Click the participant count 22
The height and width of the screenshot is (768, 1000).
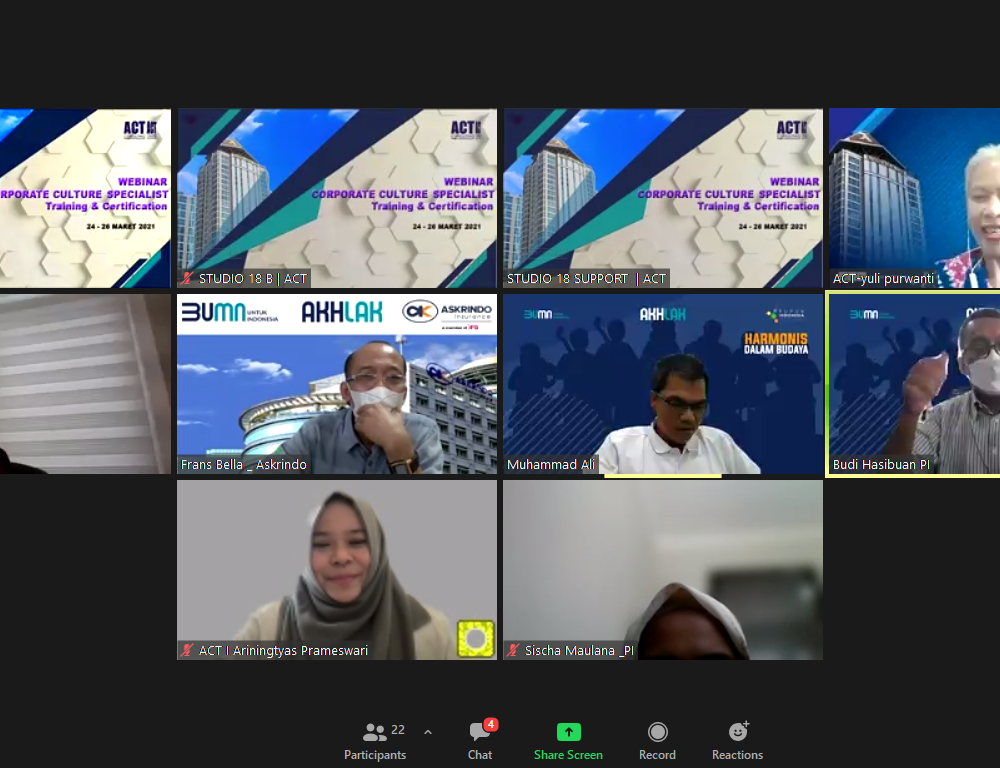point(398,730)
